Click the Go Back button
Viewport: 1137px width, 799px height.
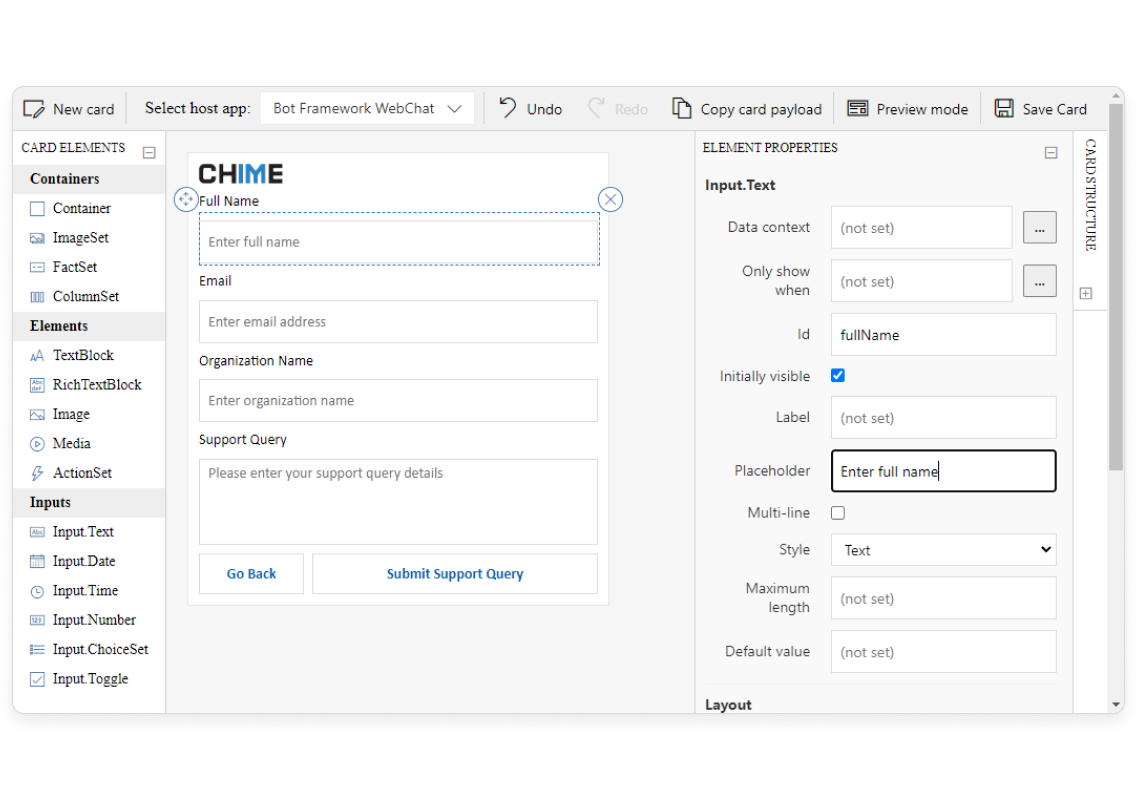coord(251,573)
